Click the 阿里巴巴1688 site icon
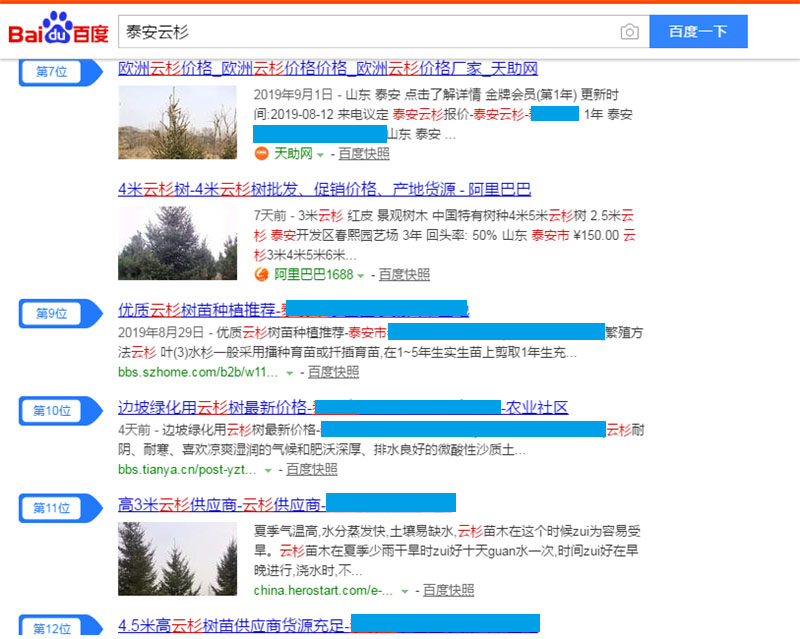Viewport: 800px width, 639px height. pyautogui.click(x=261, y=275)
